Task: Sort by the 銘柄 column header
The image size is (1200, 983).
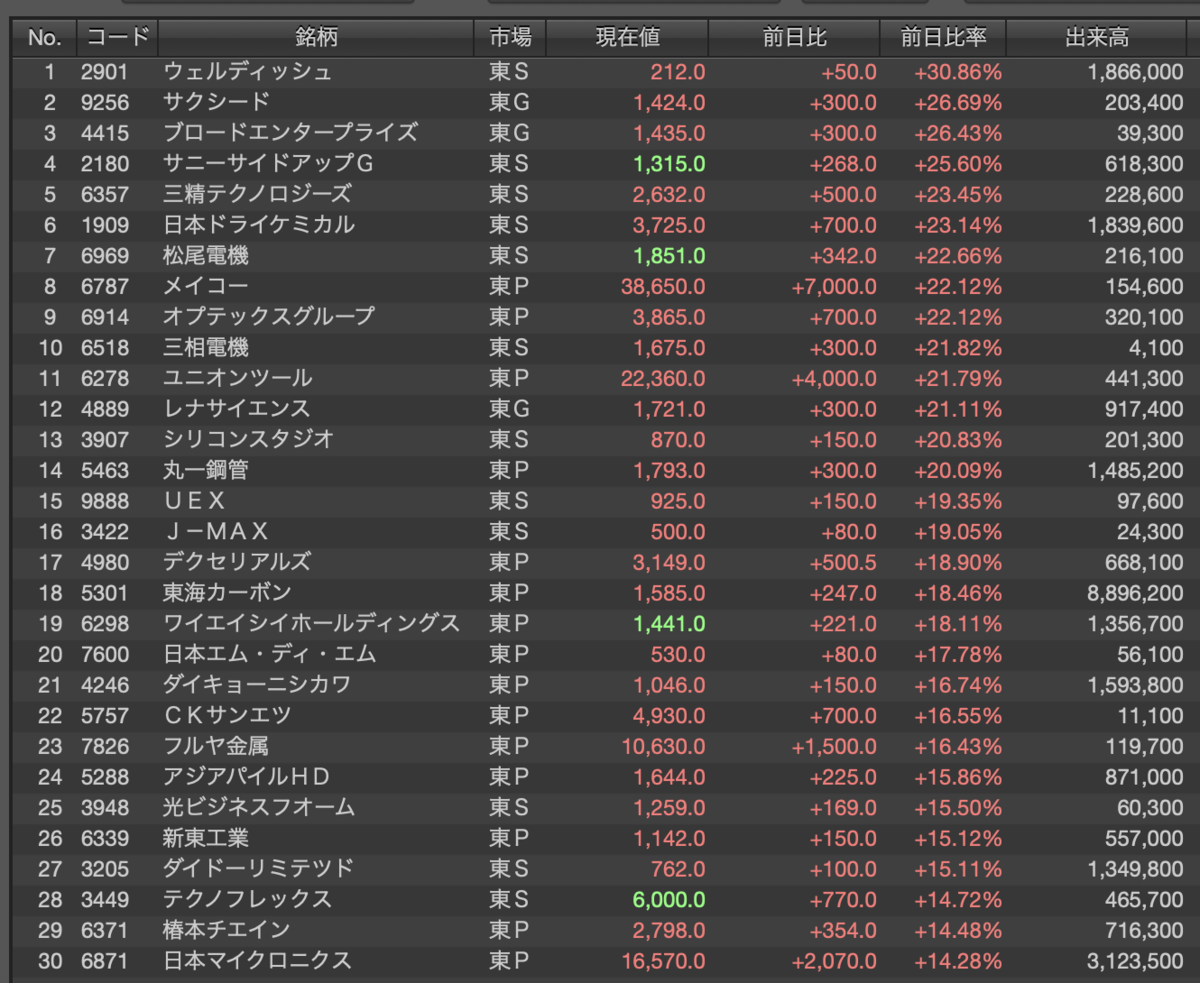Action: 316,38
